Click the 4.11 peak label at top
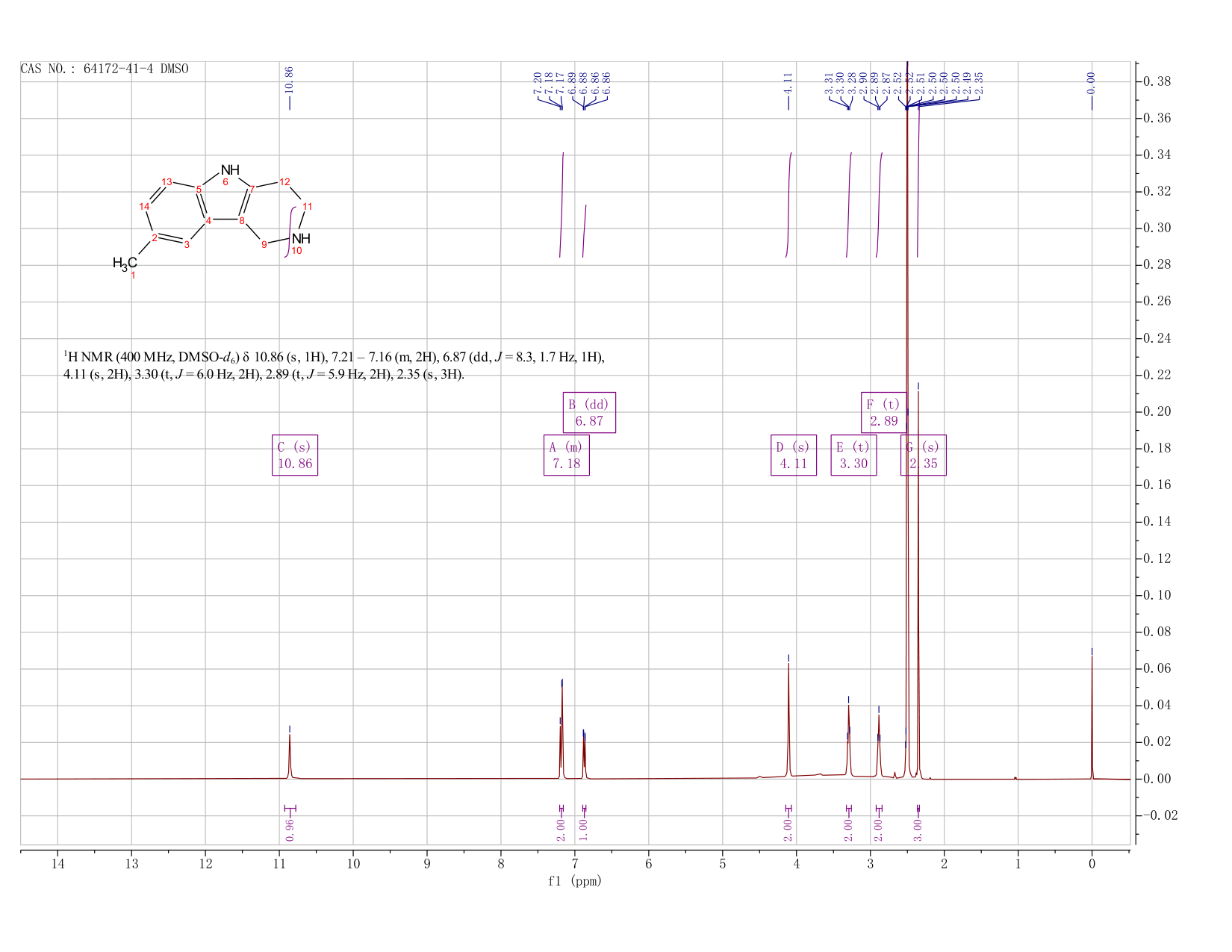The width and height of the screenshot is (1232, 952). tap(788, 82)
